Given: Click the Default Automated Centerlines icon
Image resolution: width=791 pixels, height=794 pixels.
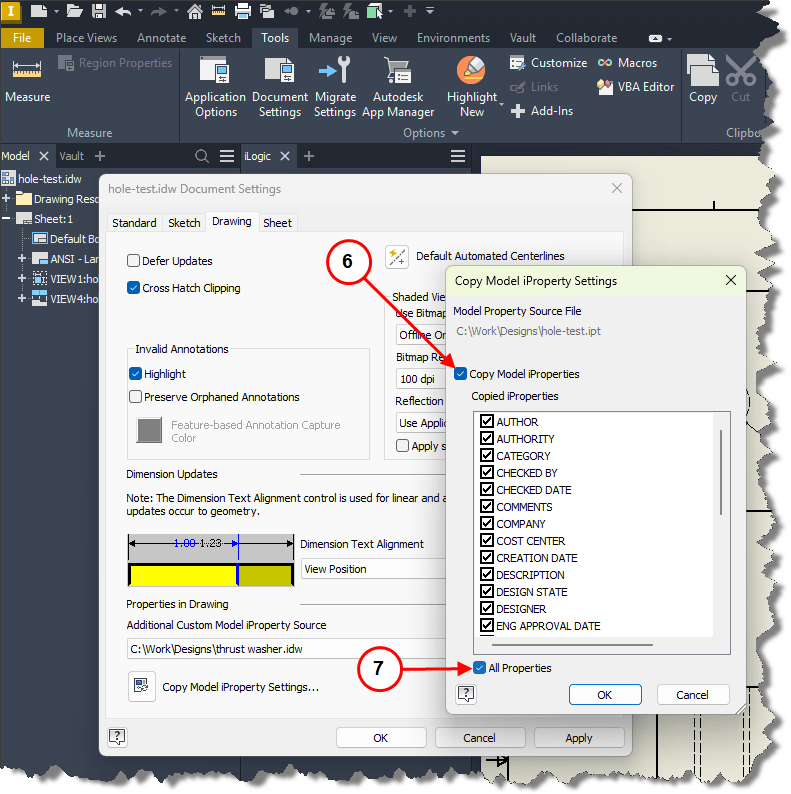Looking at the screenshot, I should pyautogui.click(x=397, y=257).
